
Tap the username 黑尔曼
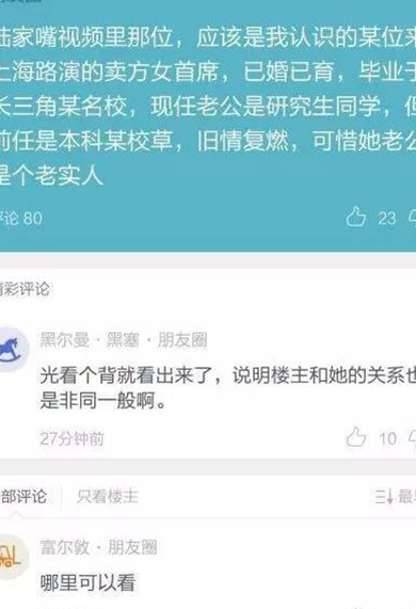pos(65,340)
